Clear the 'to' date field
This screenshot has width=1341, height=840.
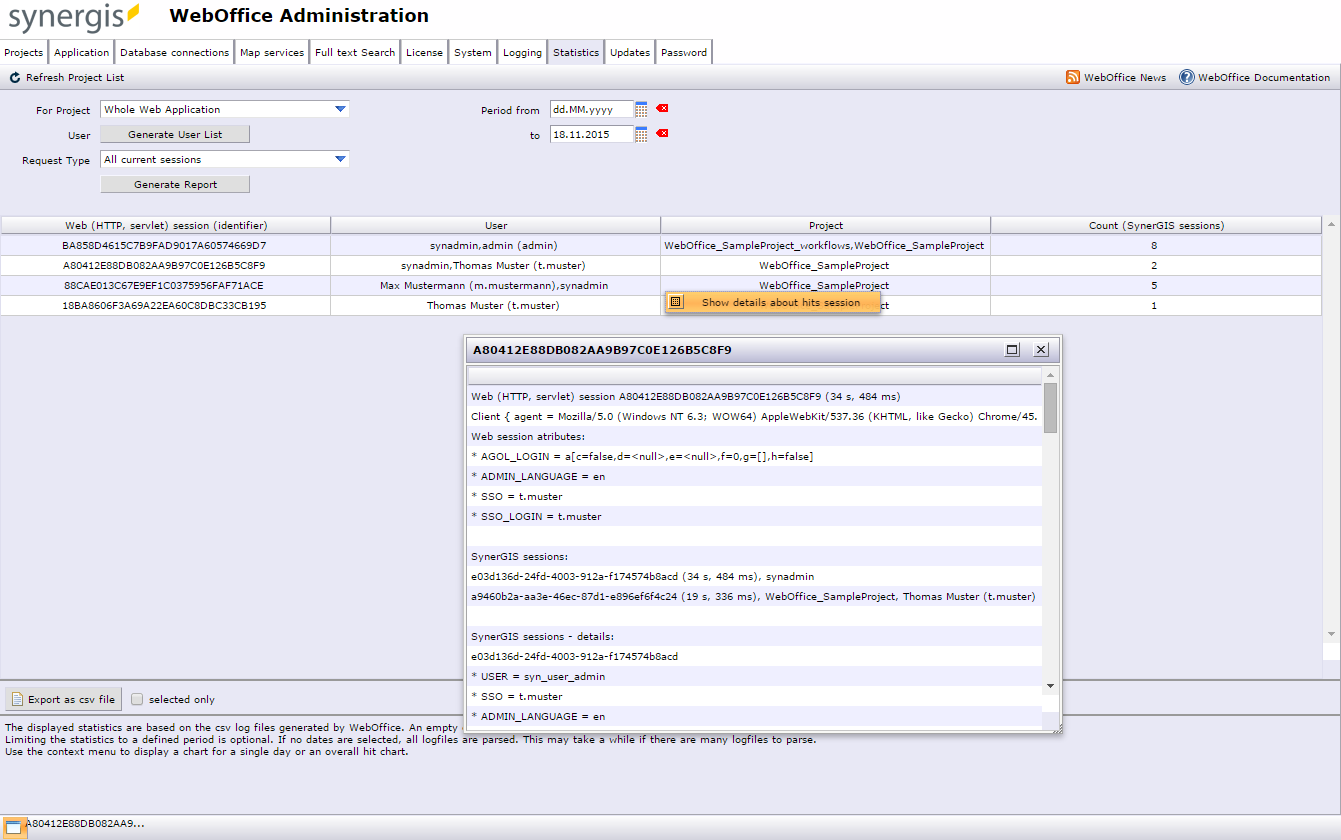click(x=660, y=133)
